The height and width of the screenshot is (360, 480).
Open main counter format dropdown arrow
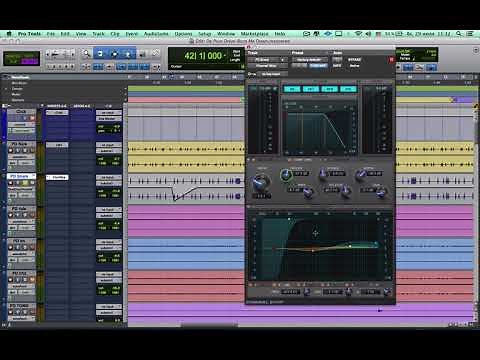click(x=225, y=55)
